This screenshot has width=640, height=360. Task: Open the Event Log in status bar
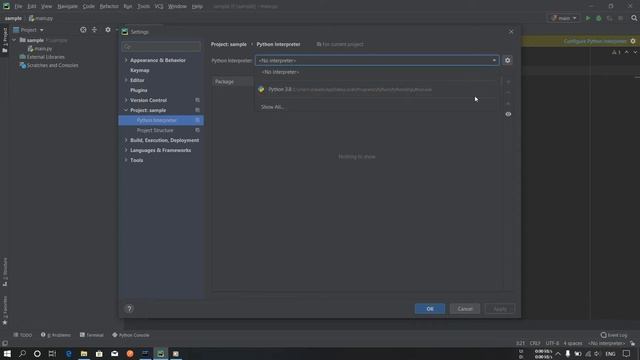click(614, 335)
